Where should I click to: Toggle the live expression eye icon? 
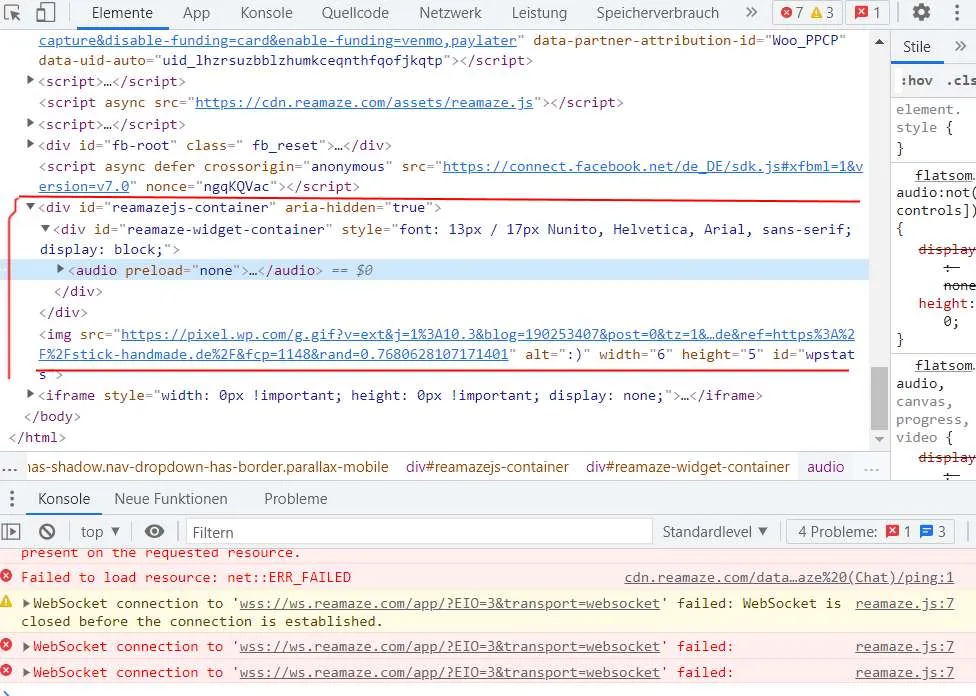[x=154, y=532]
